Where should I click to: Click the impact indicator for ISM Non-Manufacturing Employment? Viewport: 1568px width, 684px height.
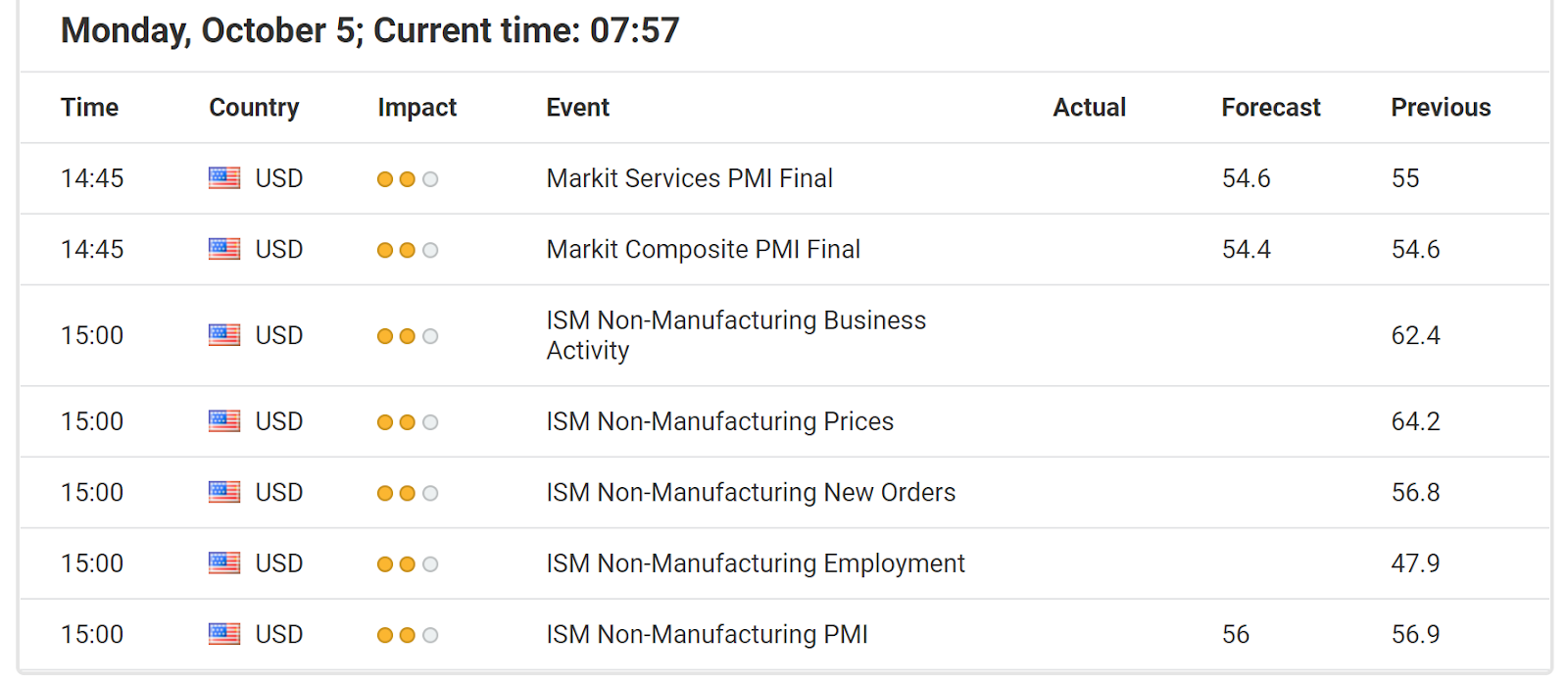coord(408,564)
